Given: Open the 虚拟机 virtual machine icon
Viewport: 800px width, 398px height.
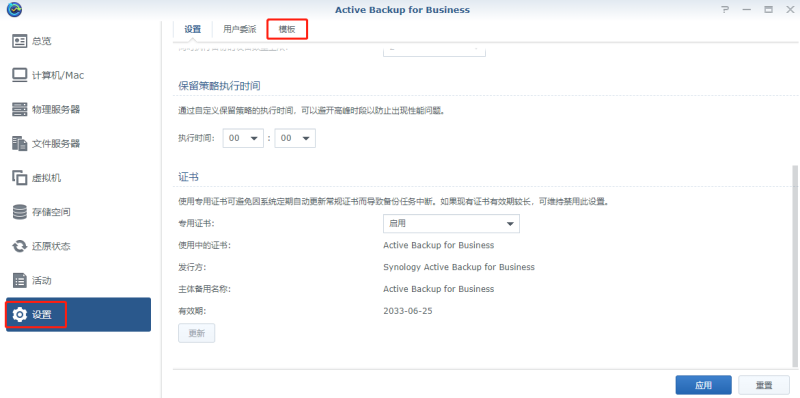Looking at the screenshot, I should click(19, 178).
